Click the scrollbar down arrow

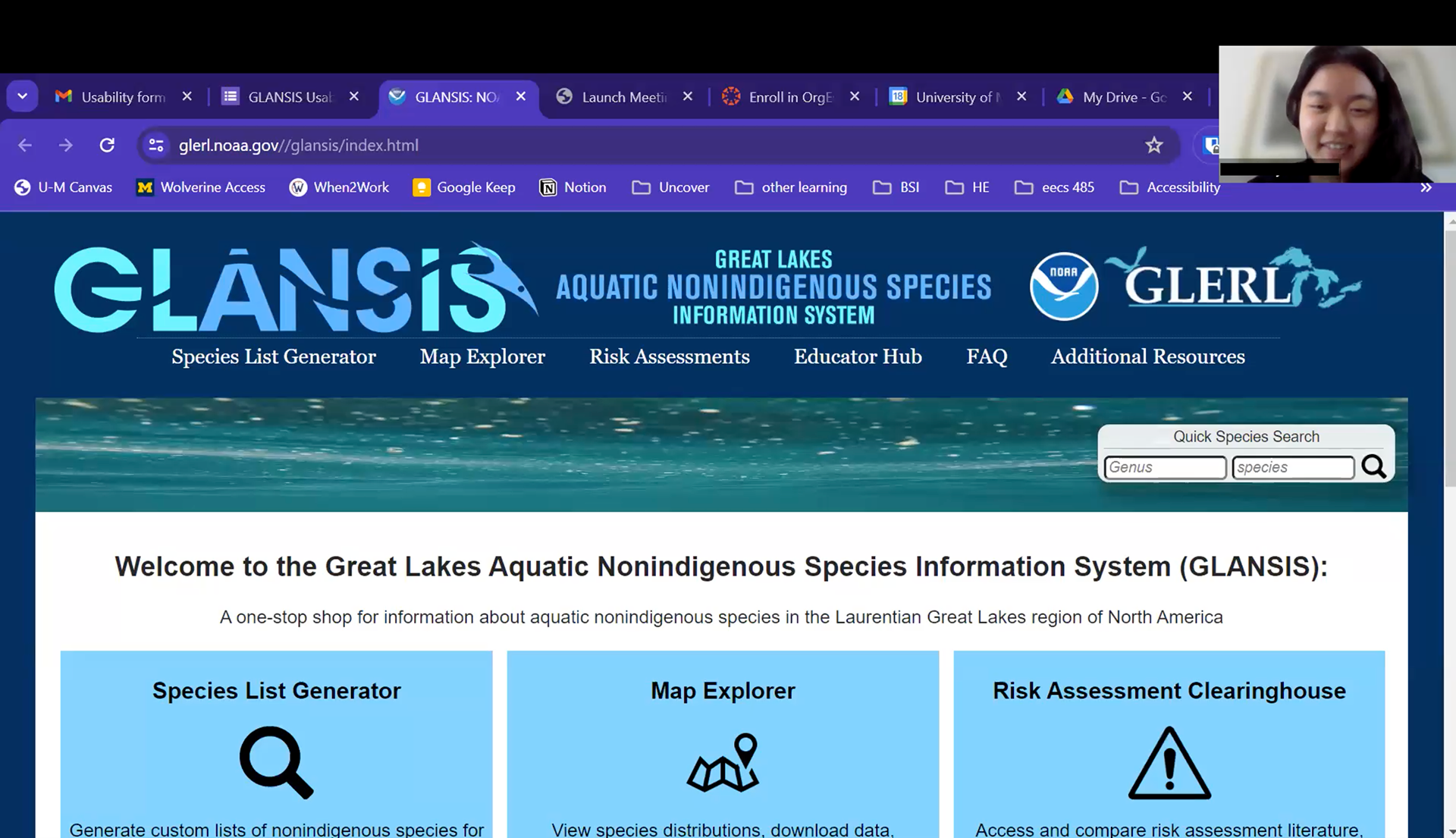click(1450, 831)
